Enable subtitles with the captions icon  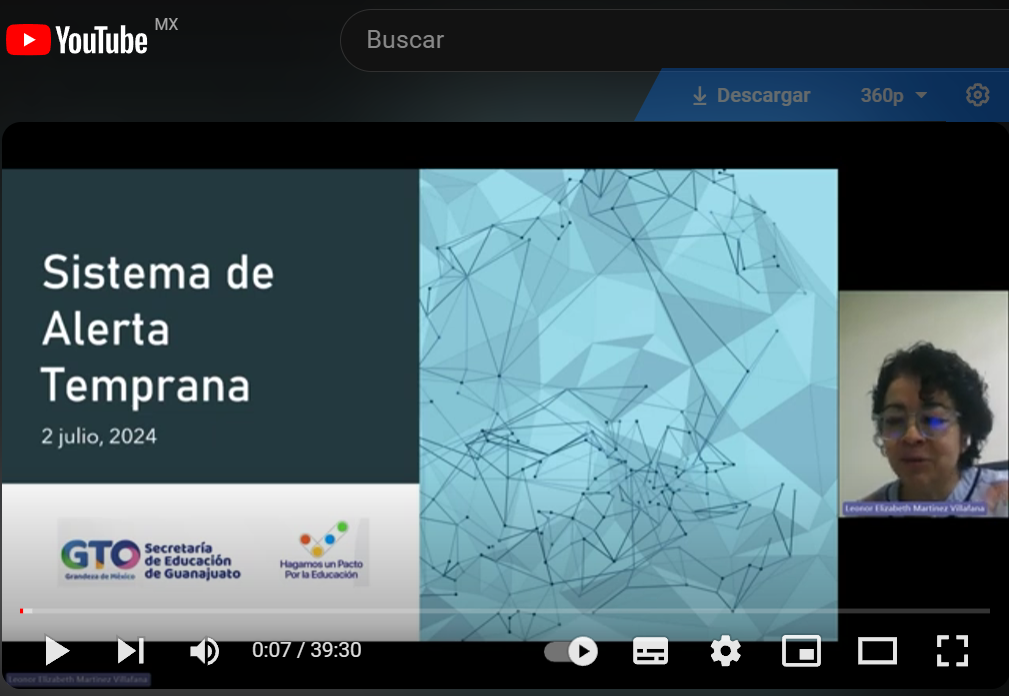click(x=650, y=651)
